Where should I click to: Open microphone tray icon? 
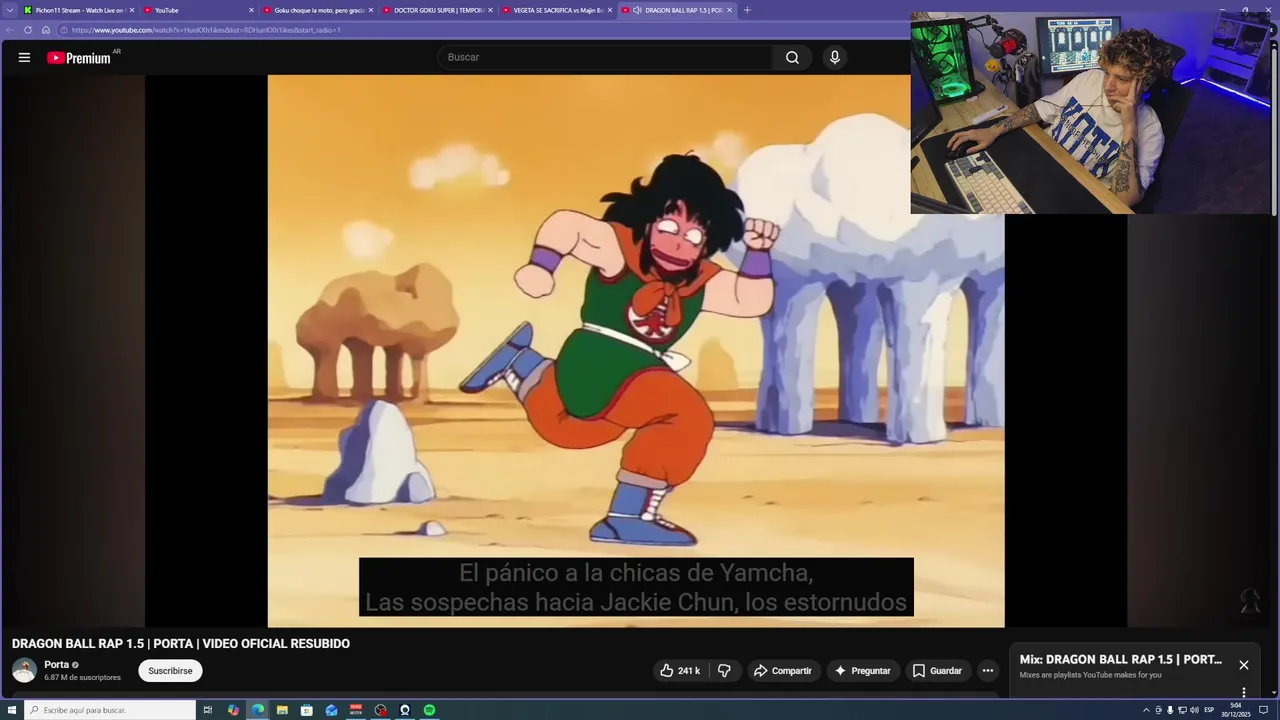[1170, 710]
